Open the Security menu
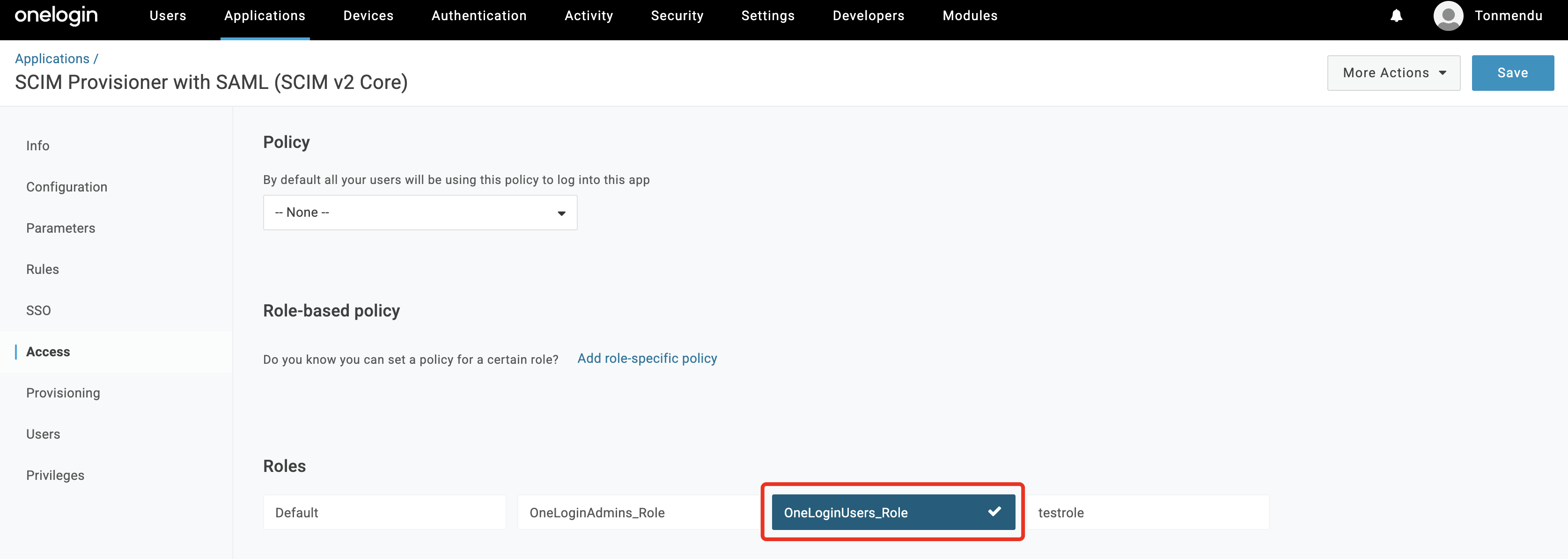The width and height of the screenshot is (1568, 559). tap(677, 16)
